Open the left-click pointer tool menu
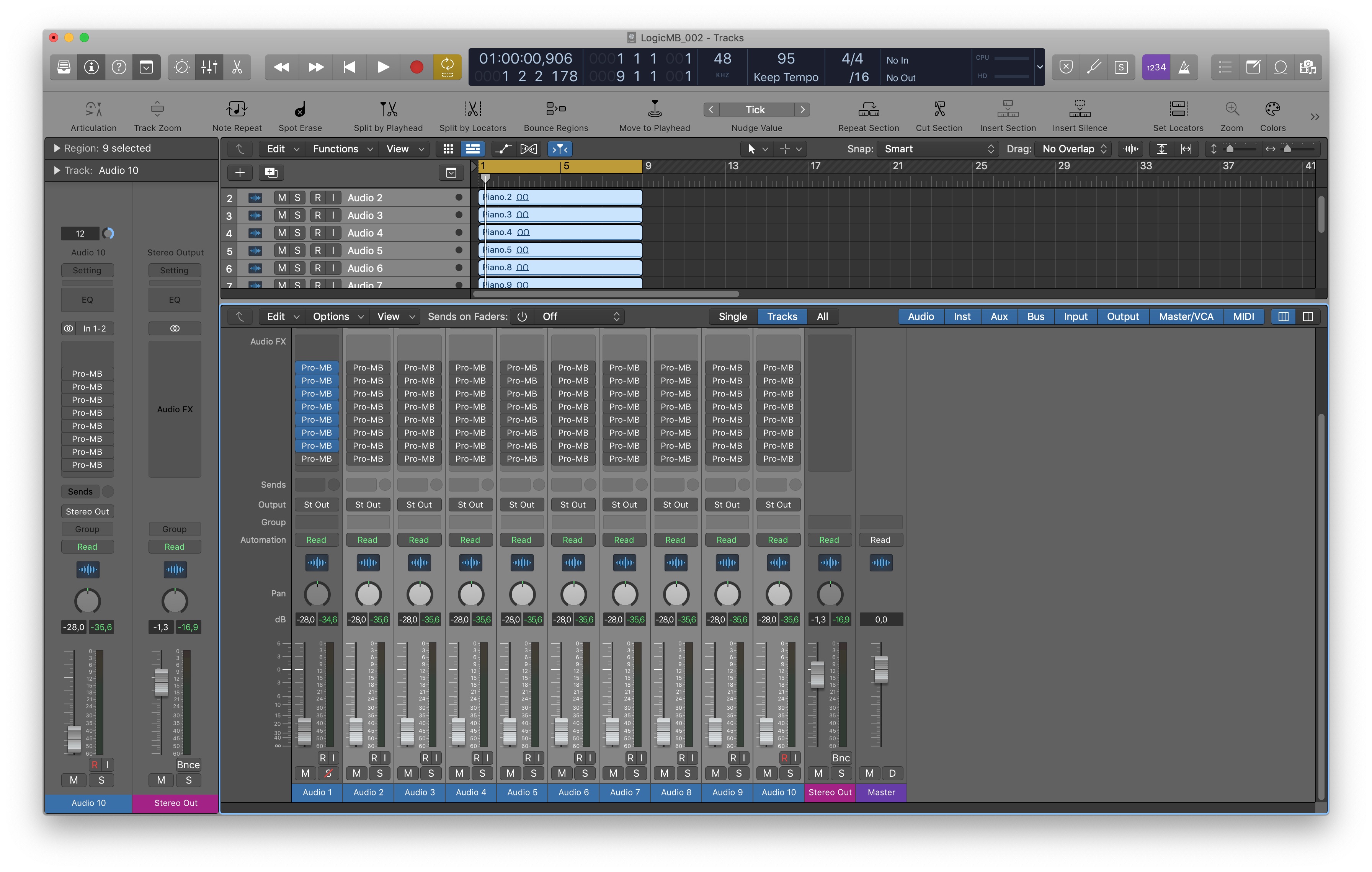 pyautogui.click(x=757, y=149)
